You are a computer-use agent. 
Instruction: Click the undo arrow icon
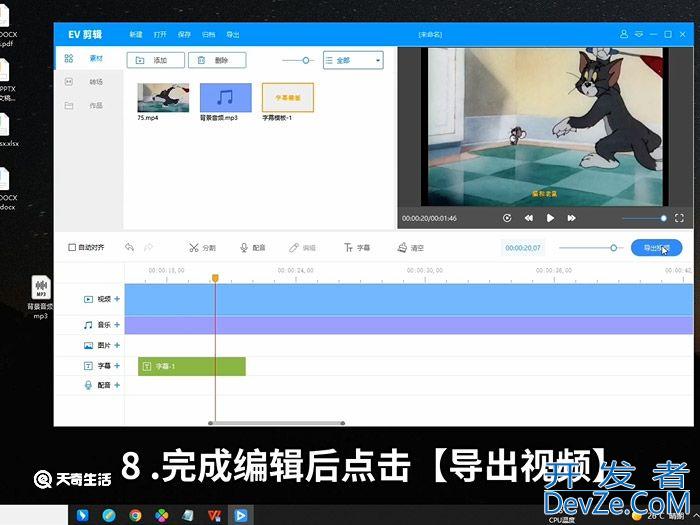(129, 247)
